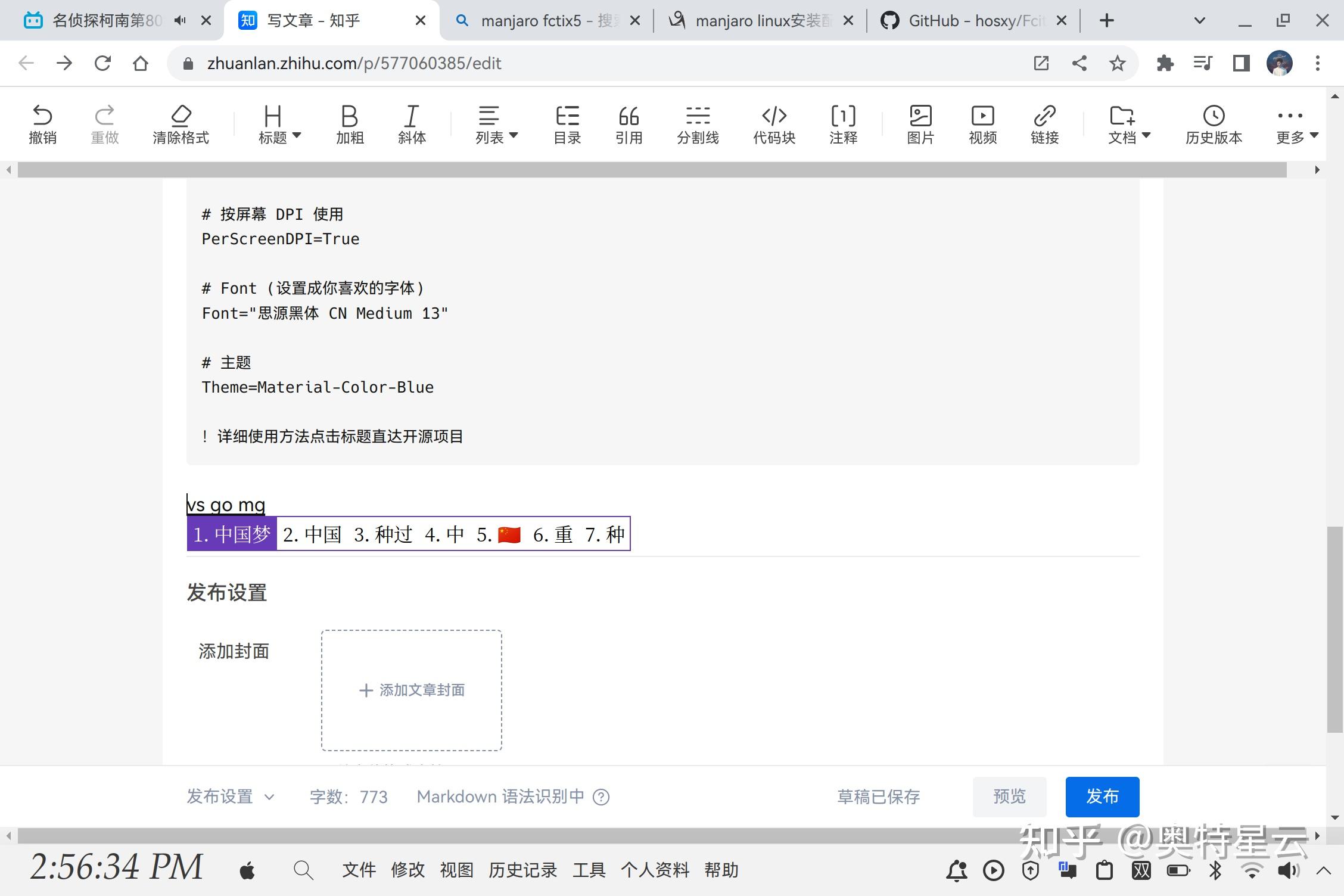Toggle italic (斜体) formatting
The width and height of the screenshot is (1344, 896).
[412, 124]
